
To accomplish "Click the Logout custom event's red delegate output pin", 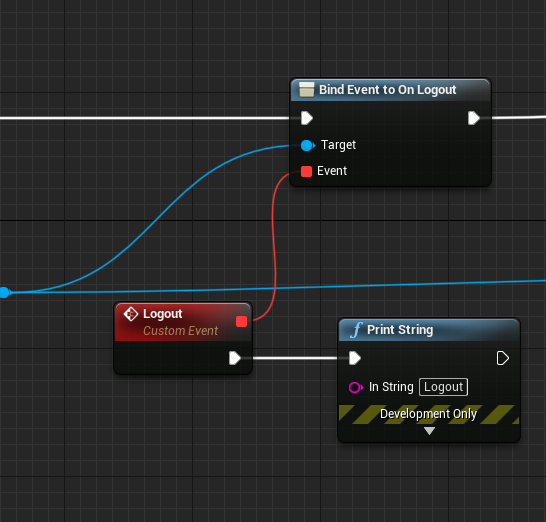I will coord(241,321).
